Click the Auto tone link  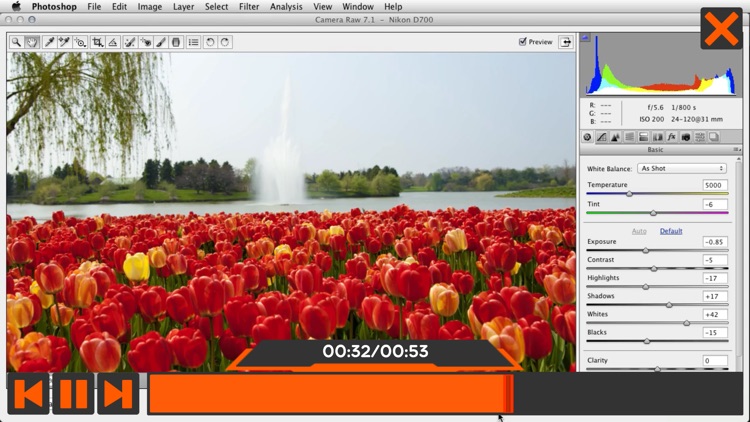(x=639, y=231)
